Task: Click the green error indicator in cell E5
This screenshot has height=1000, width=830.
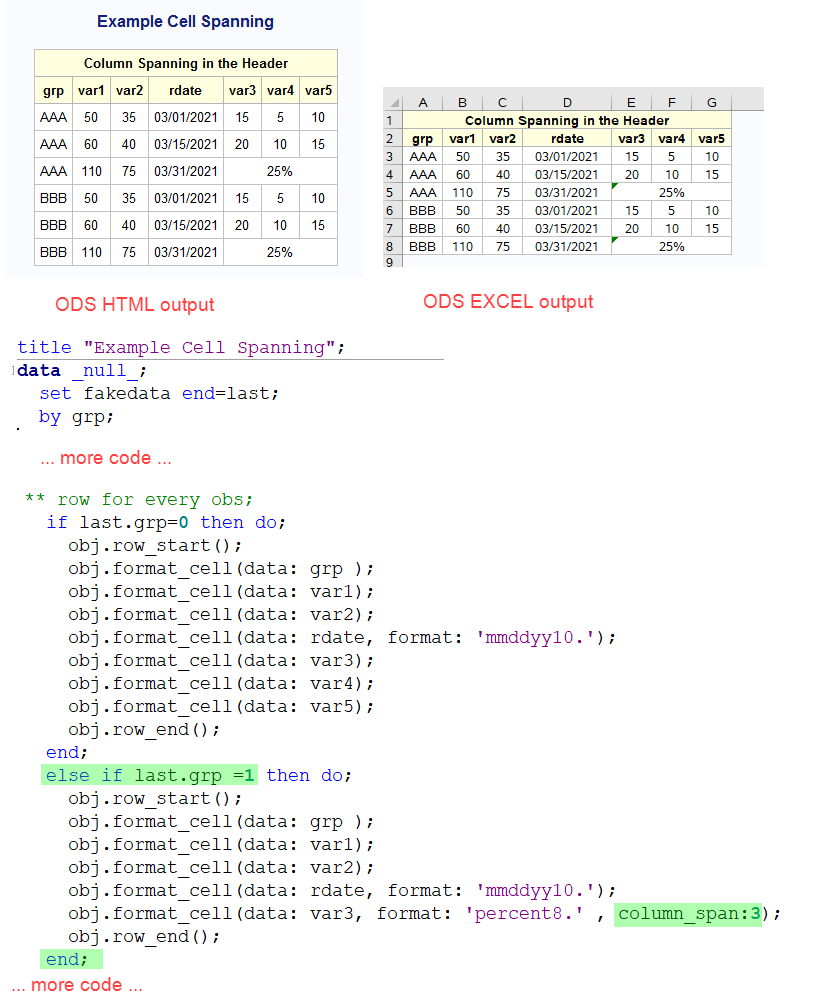Action: (x=614, y=185)
